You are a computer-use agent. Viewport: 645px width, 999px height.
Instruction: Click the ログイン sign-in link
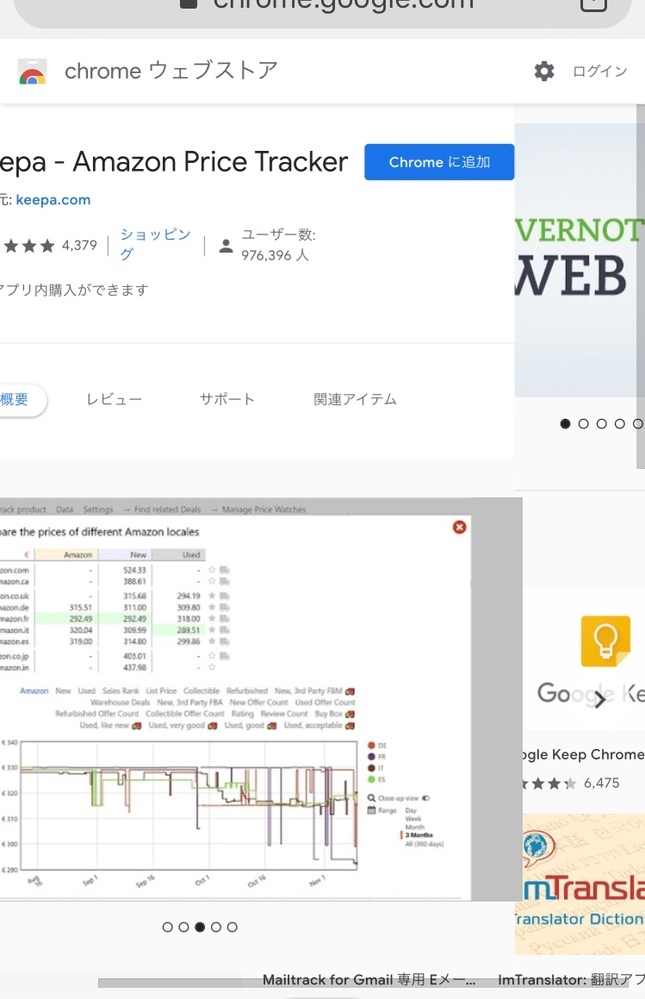click(x=599, y=71)
